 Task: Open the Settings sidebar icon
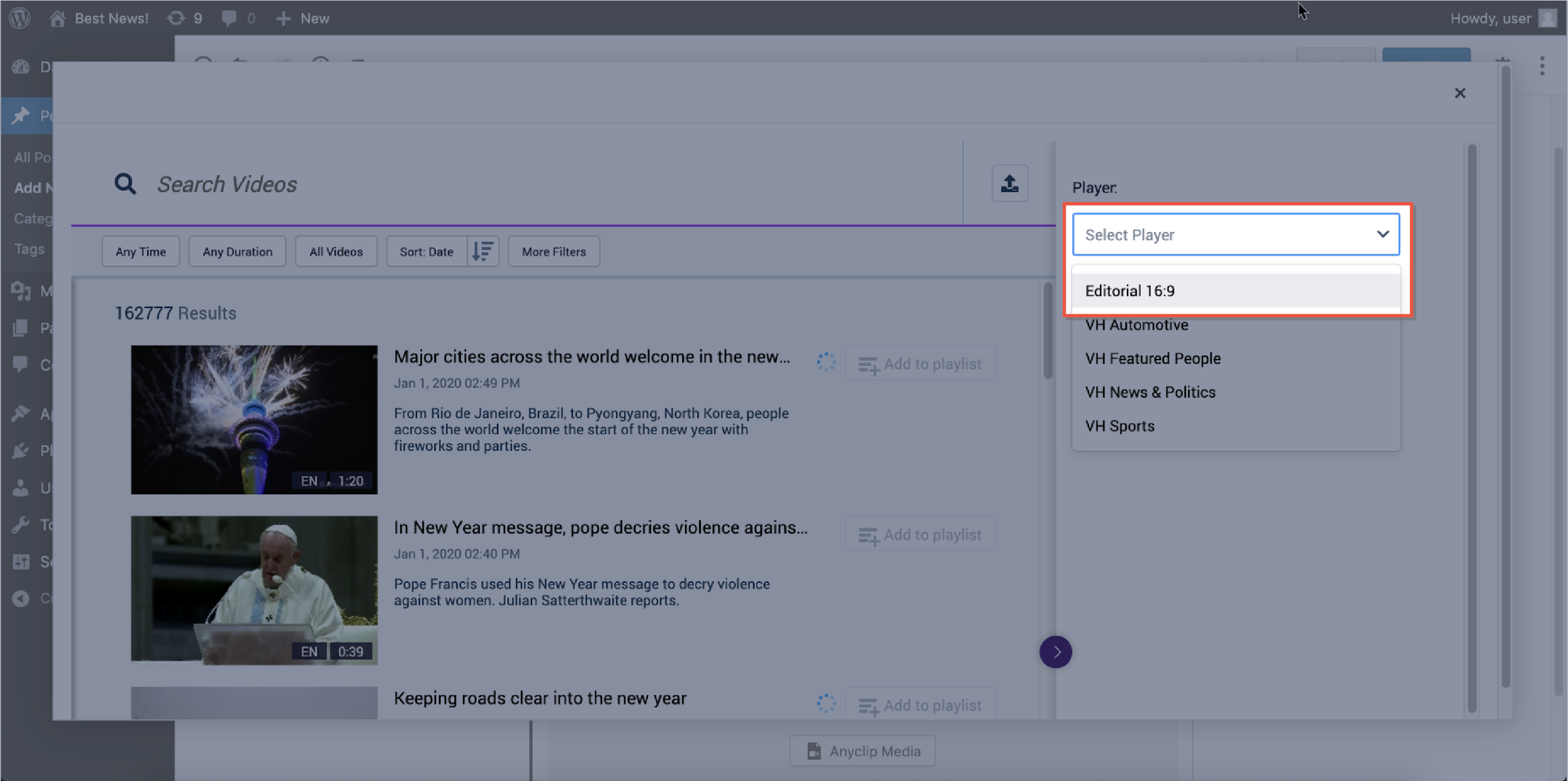pyautogui.click(x=20, y=561)
